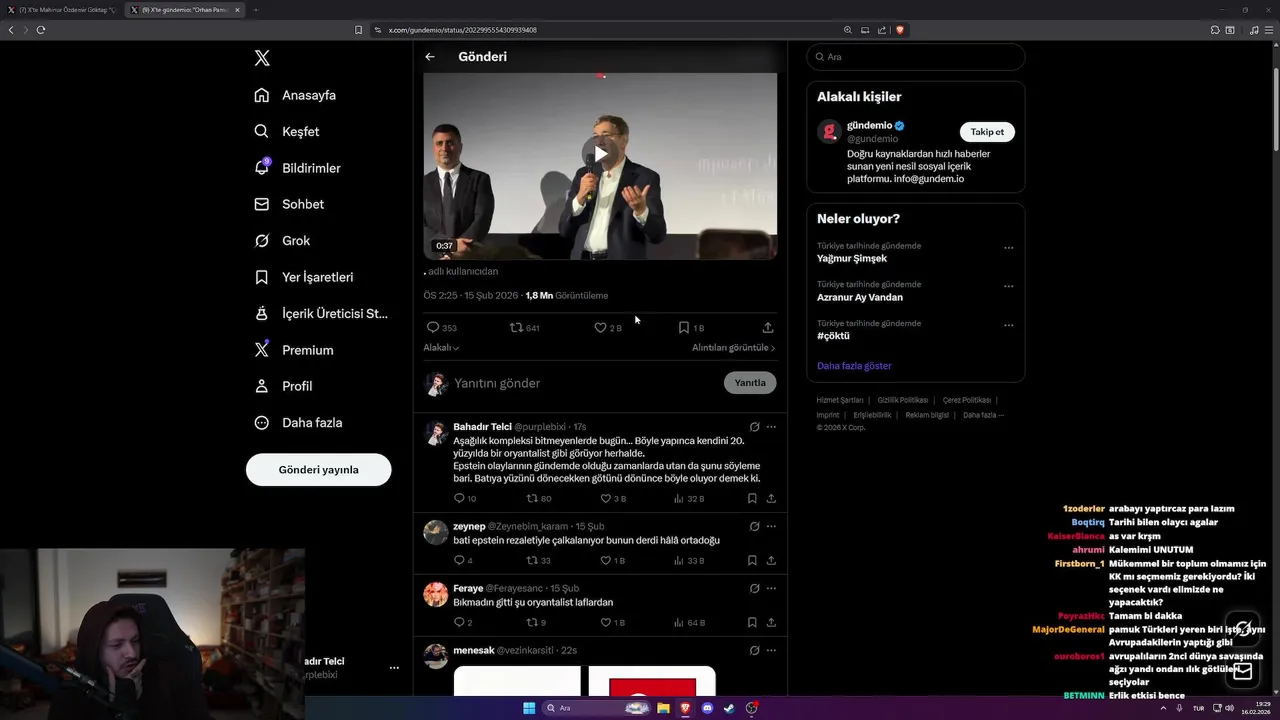Open more options on menesak reply
Image resolution: width=1280 pixels, height=720 pixels.
click(x=771, y=650)
